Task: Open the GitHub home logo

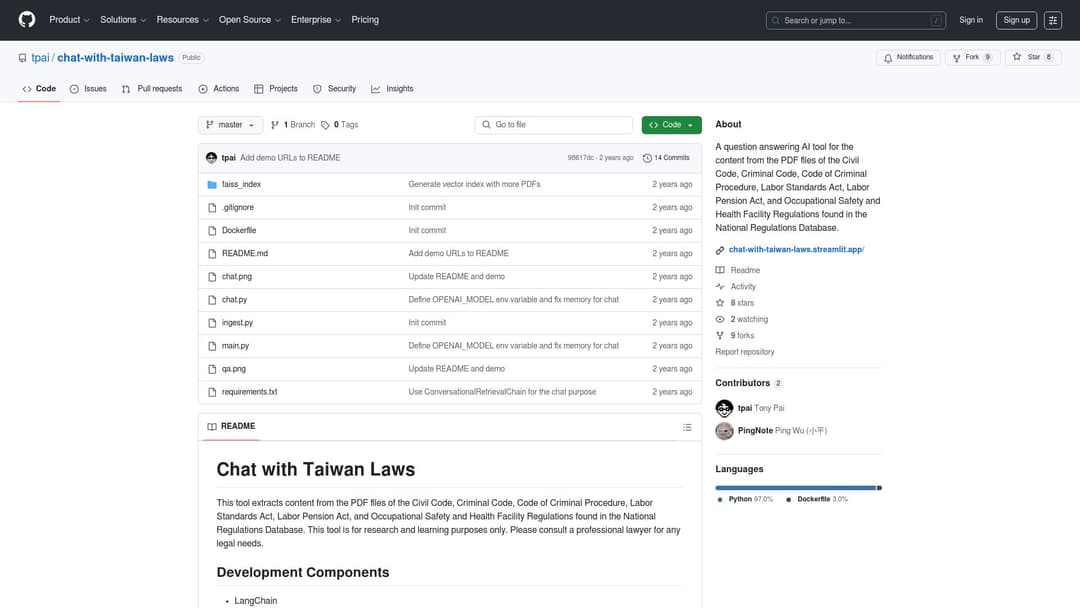Action: (x=27, y=19)
